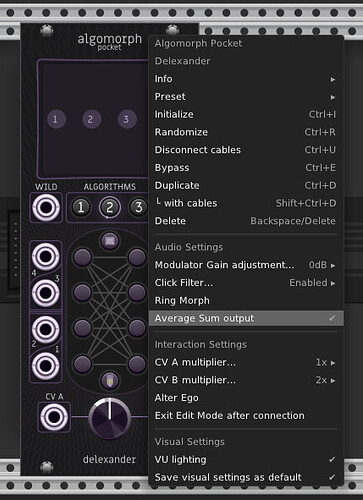Delete the module via menu entry
The width and height of the screenshot is (363, 500).
tap(246, 221)
